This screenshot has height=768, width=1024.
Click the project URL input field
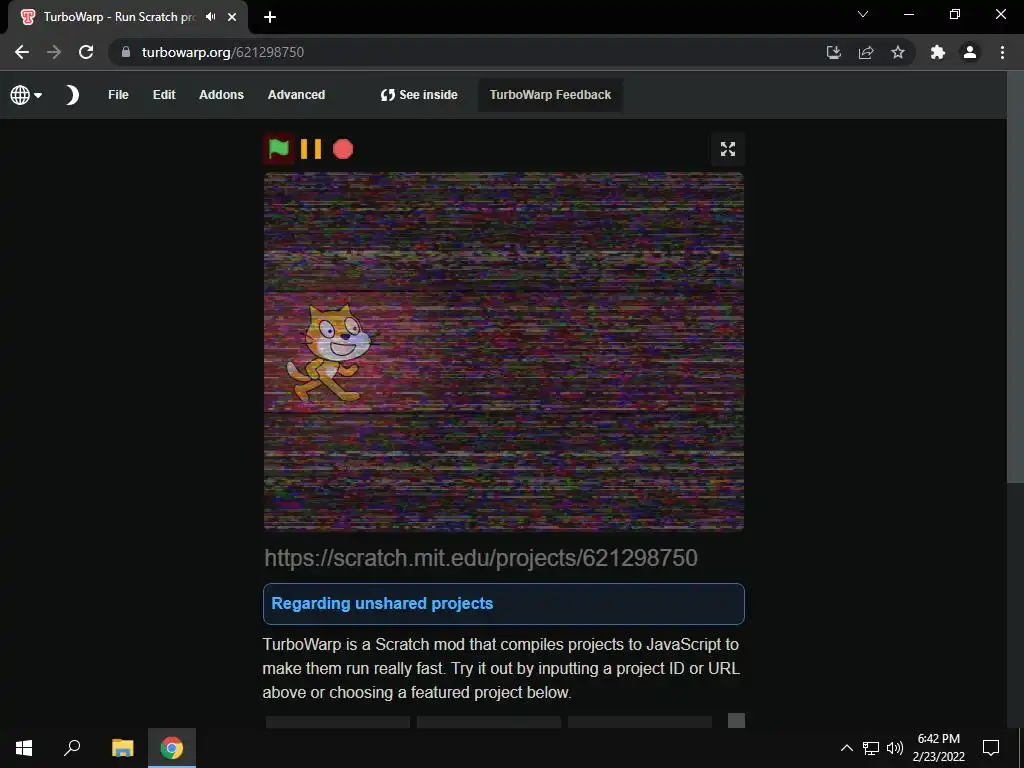click(504, 558)
